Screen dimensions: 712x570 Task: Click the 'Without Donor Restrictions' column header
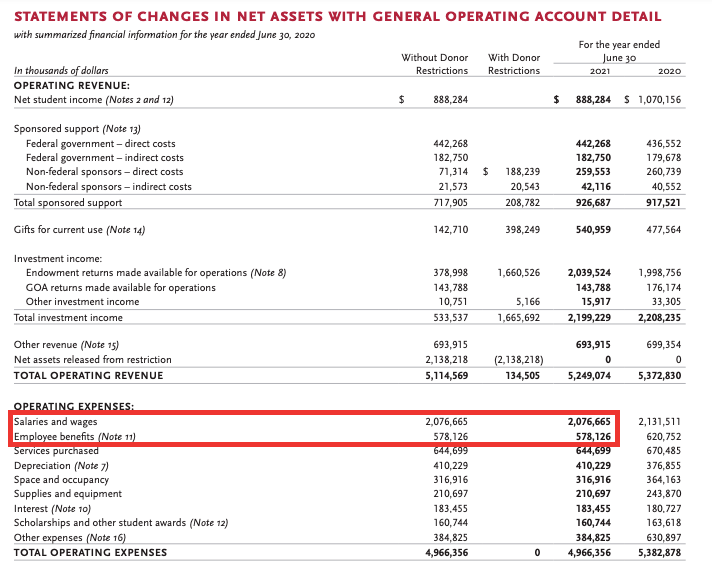pyautogui.click(x=435, y=64)
